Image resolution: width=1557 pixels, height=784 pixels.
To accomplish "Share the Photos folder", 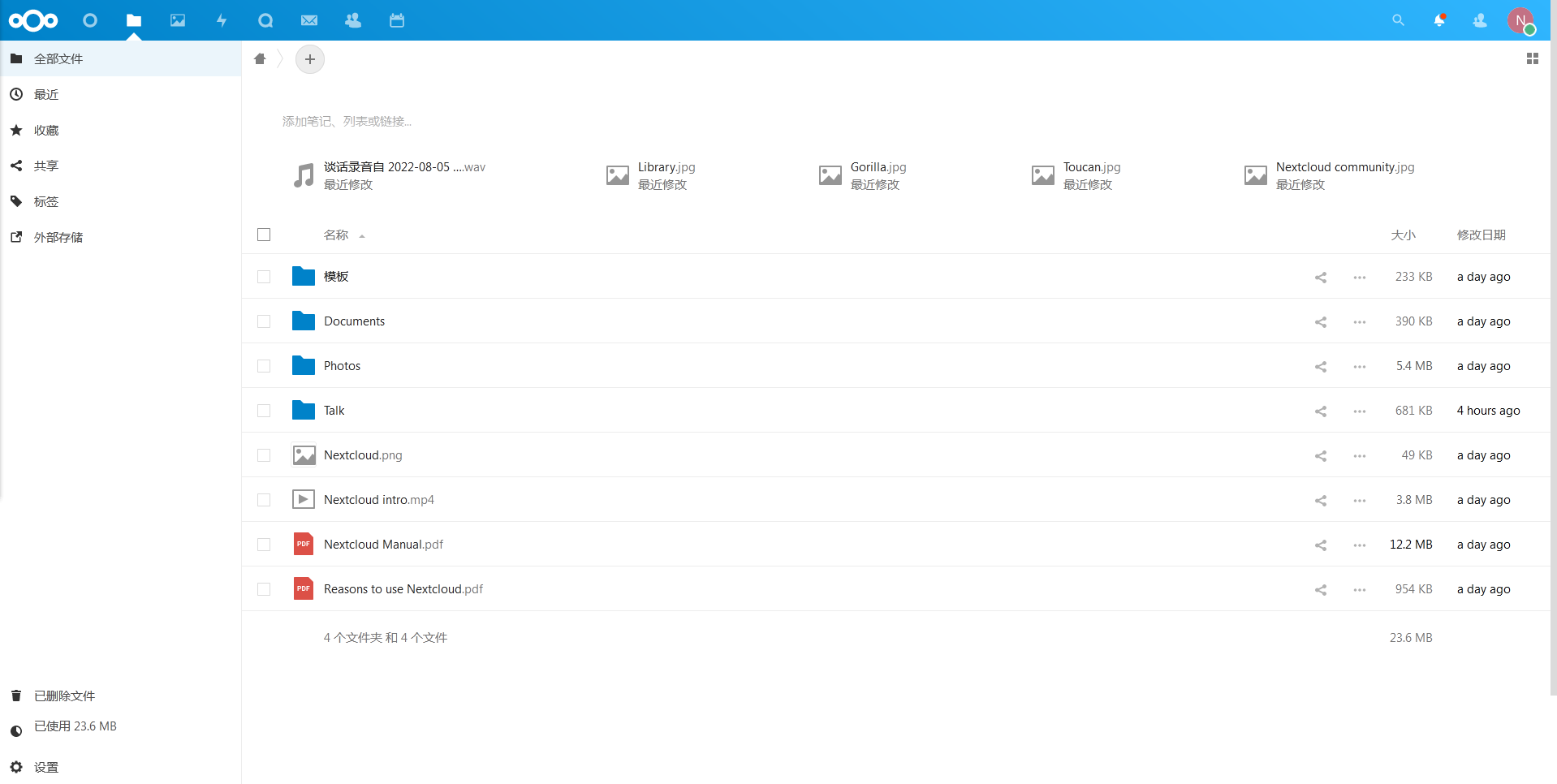I will [1321, 367].
